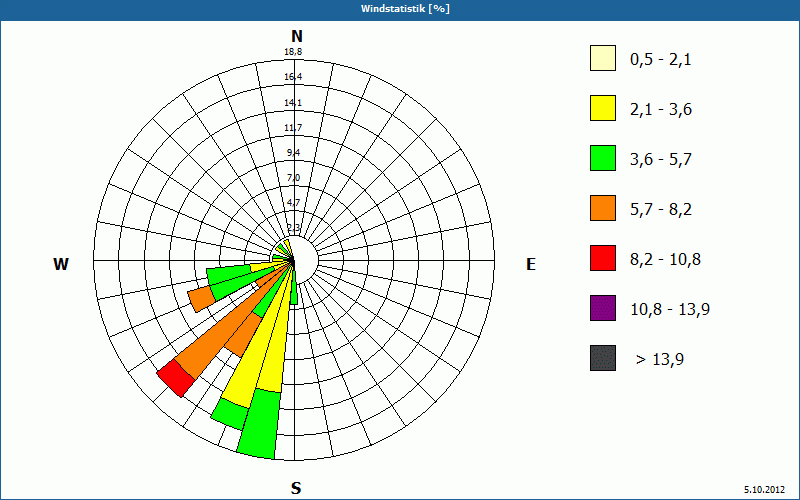Image resolution: width=800 pixels, height=500 pixels.
Task: Click the purple 10,8 - 13,9 legend swatch
Action: [x=603, y=308]
